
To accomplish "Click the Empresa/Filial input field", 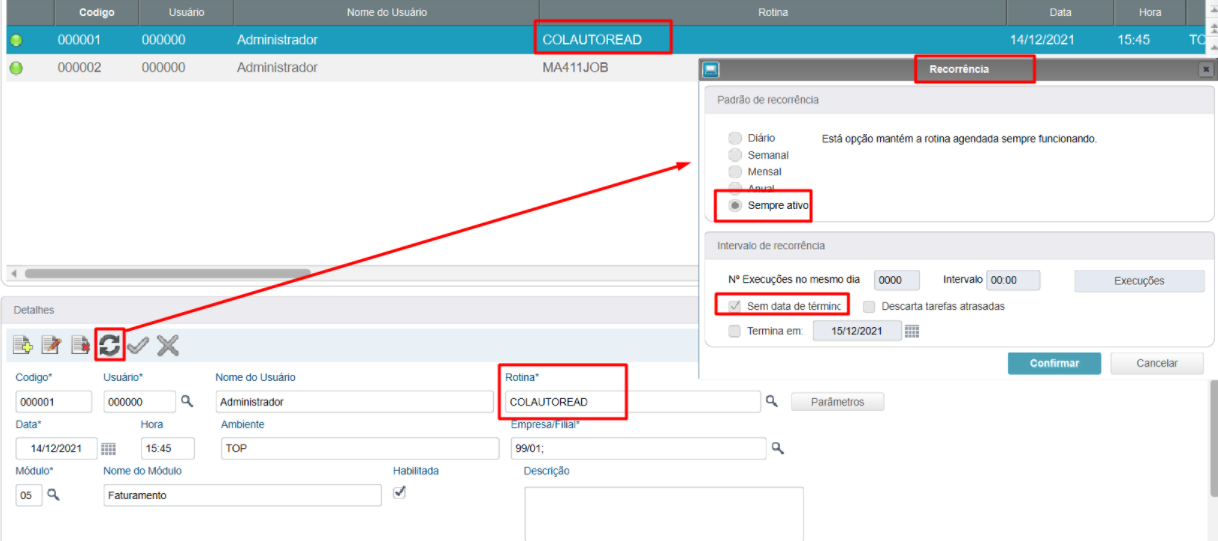I will pos(638,448).
